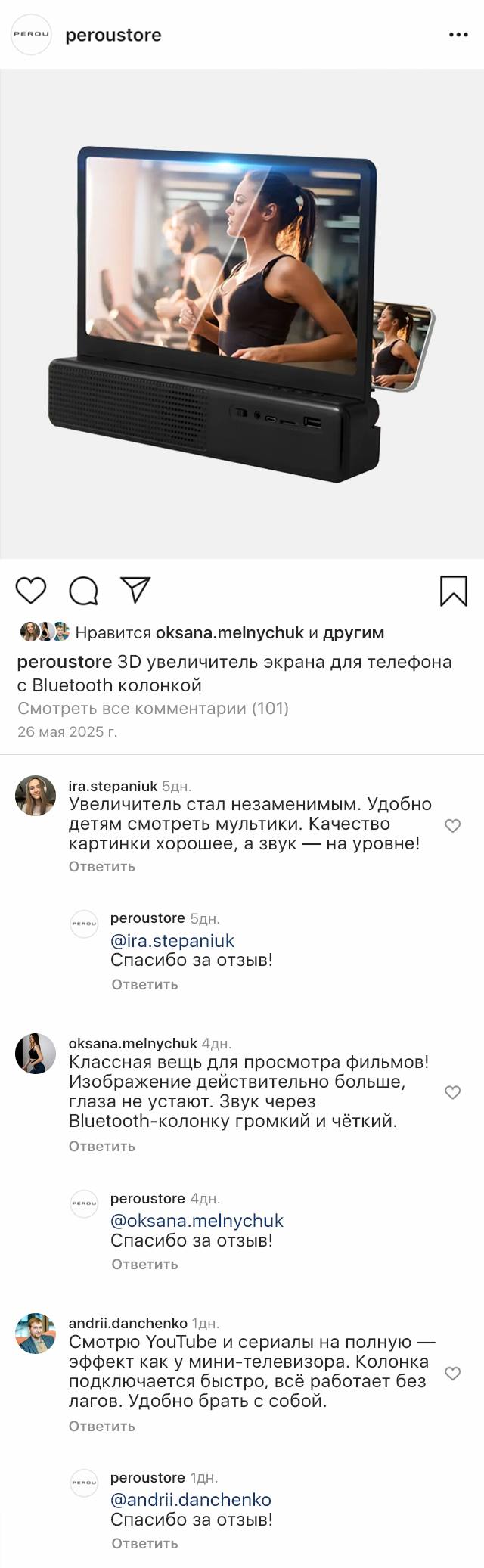484x1568 pixels.
Task: Open the @oksana.melnychuk mention link
Action: coord(197,1220)
